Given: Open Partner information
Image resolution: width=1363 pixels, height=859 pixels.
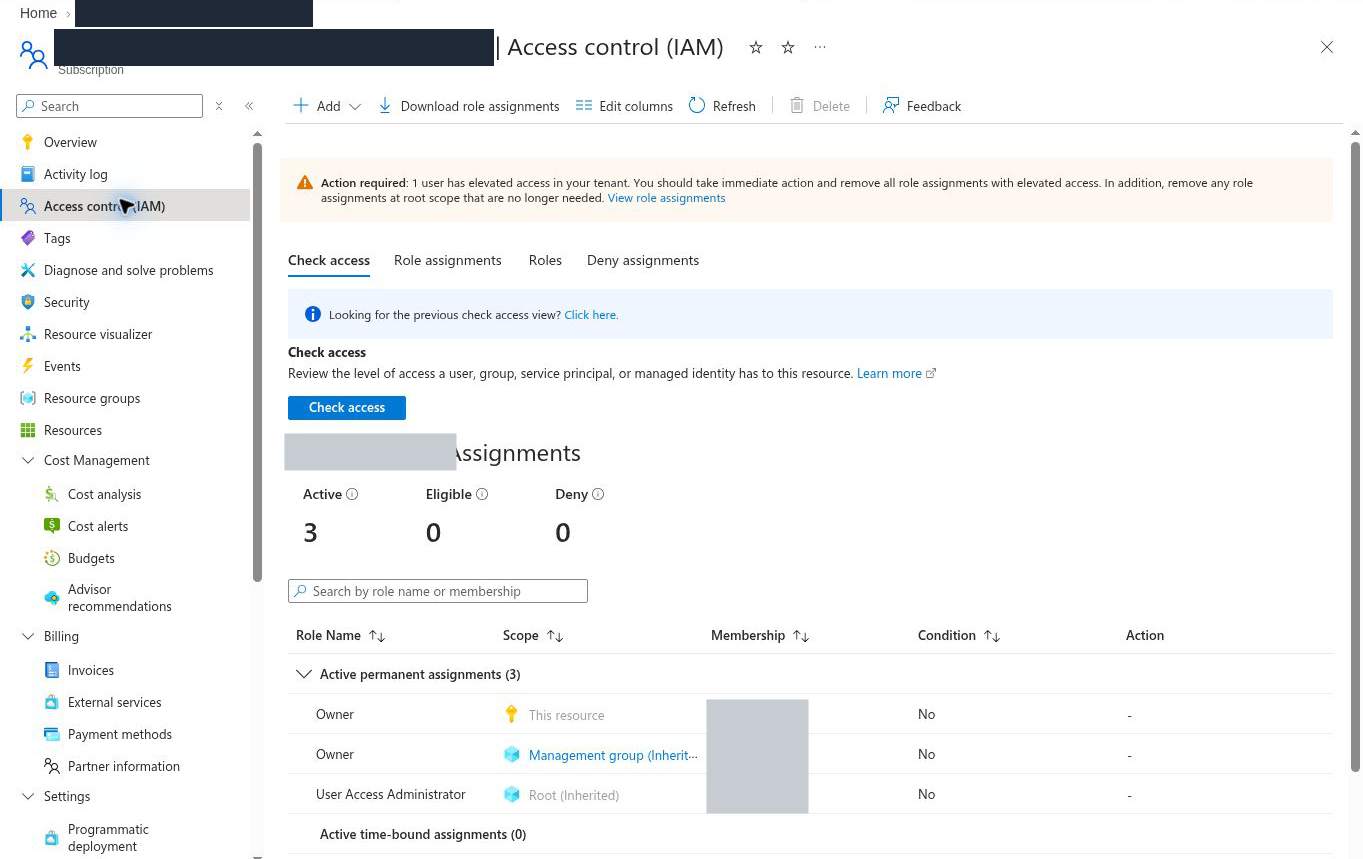Looking at the screenshot, I should coord(124,766).
